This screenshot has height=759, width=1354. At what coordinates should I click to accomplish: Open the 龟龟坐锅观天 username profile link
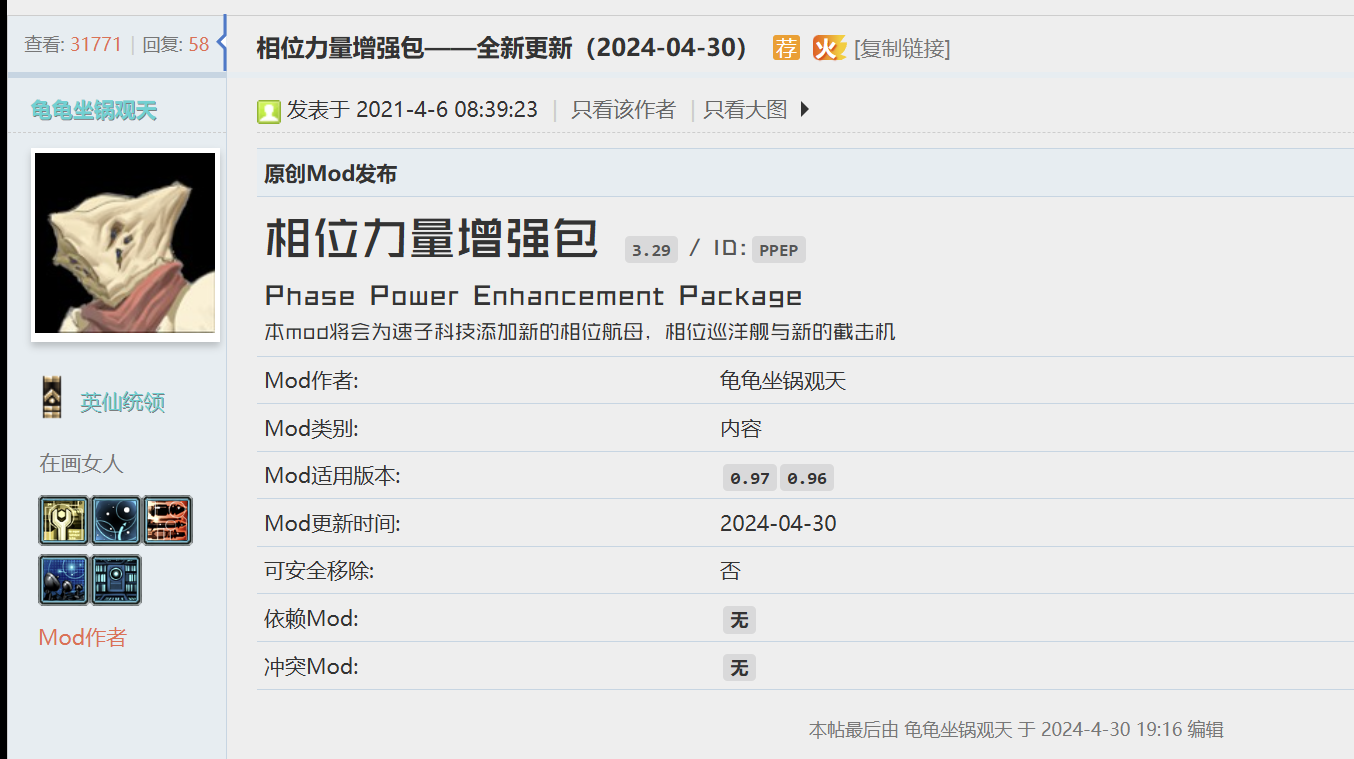coord(94,110)
